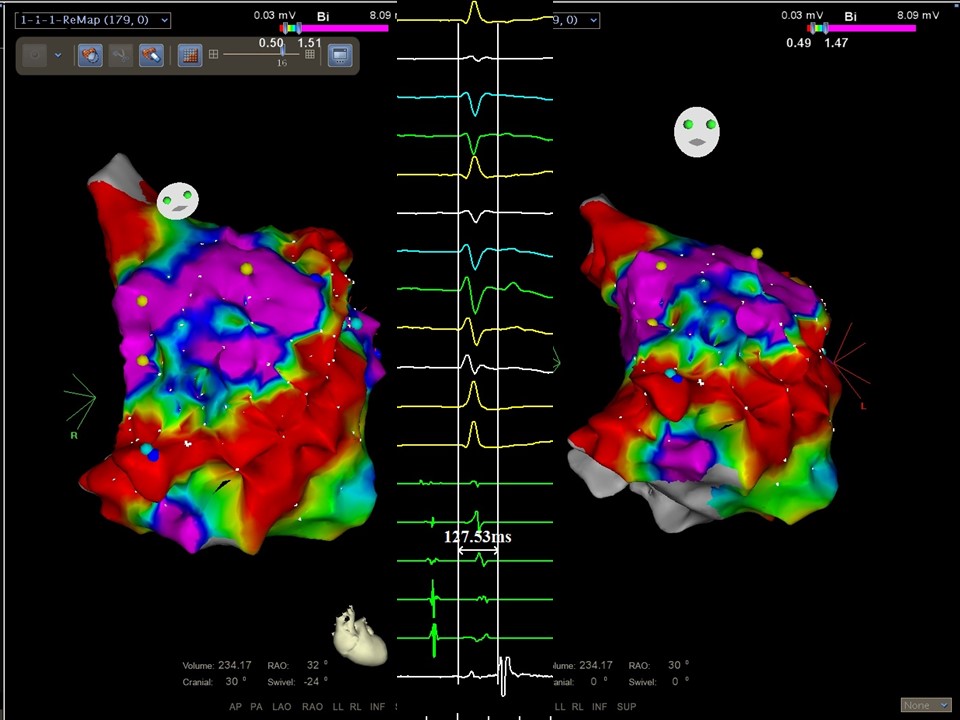Click the Volume 234.17 readout in left panel
The width and height of the screenshot is (960, 720).
[217, 666]
